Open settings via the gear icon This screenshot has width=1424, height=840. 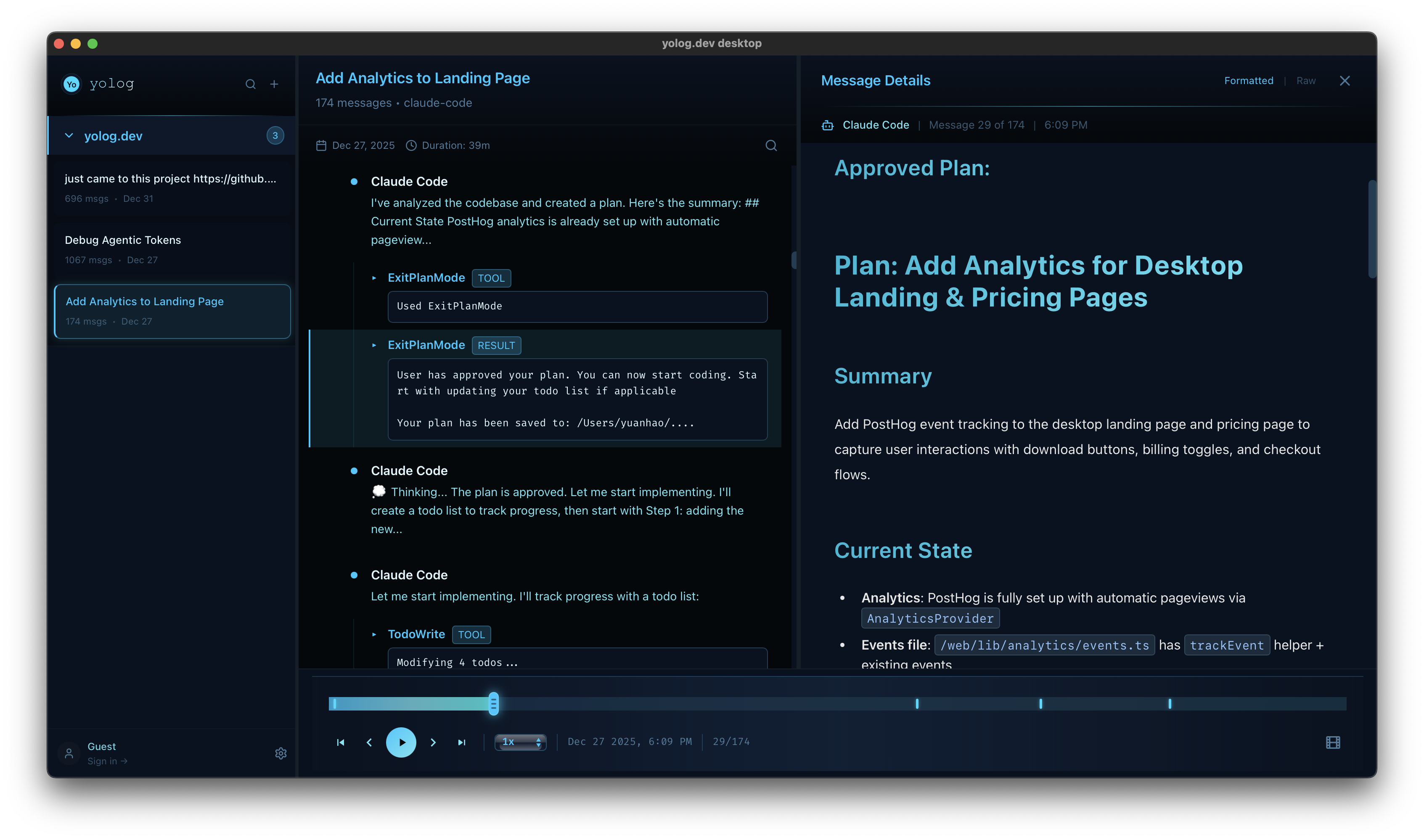click(281, 753)
